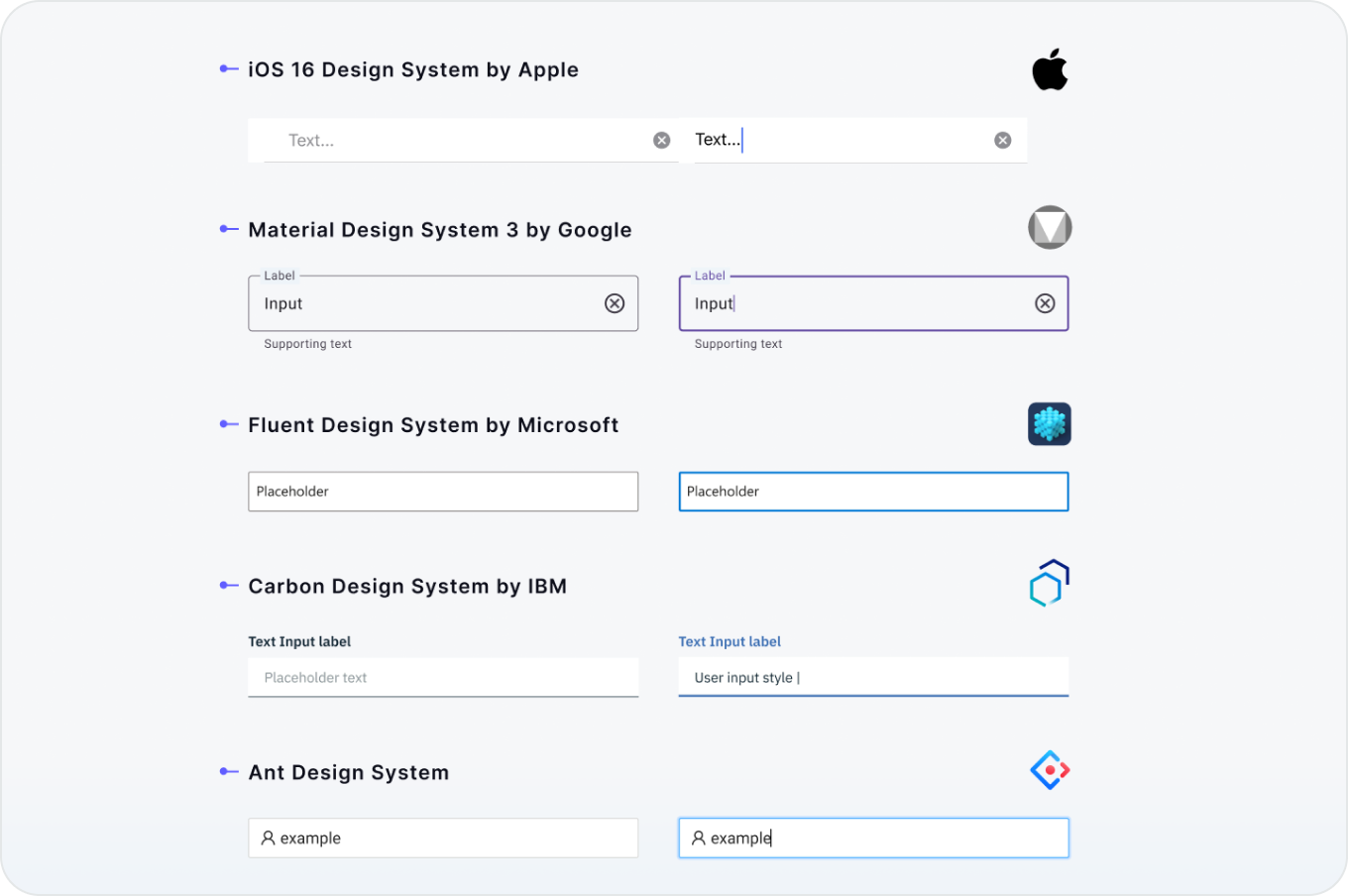Click Material Design System 3 by Google heading
This screenshot has width=1348, height=896.
click(440, 230)
